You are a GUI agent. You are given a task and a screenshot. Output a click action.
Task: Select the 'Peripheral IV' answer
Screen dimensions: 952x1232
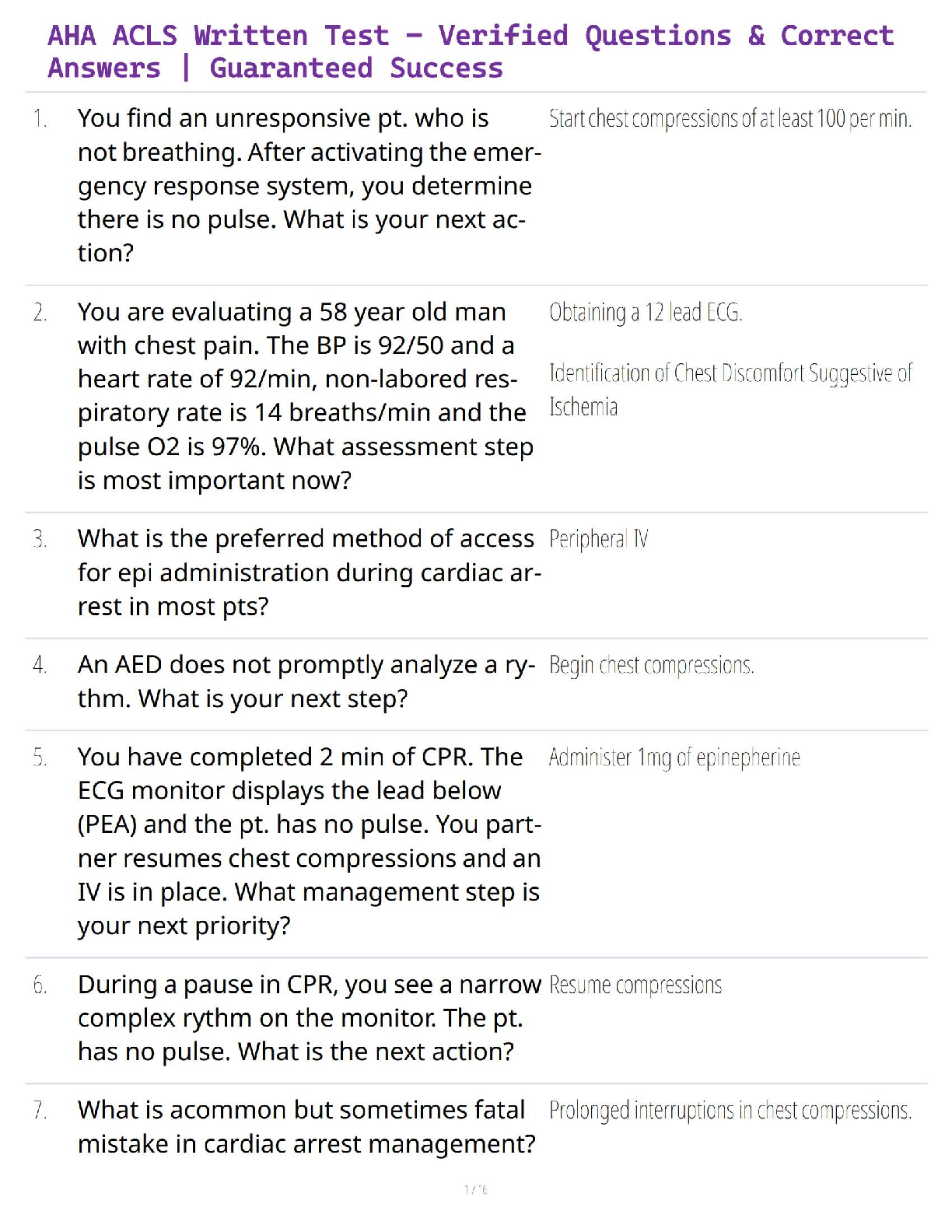coord(598,539)
